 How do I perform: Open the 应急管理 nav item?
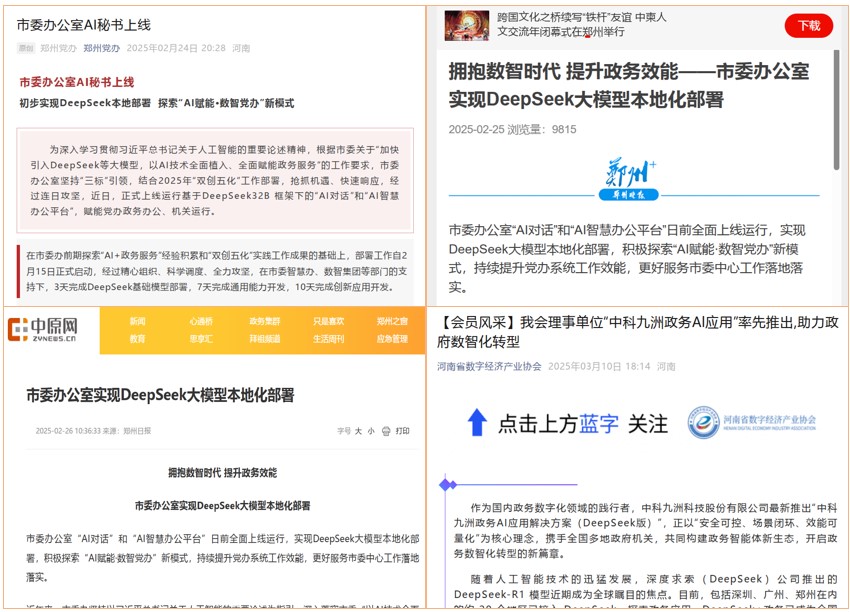[x=392, y=339]
